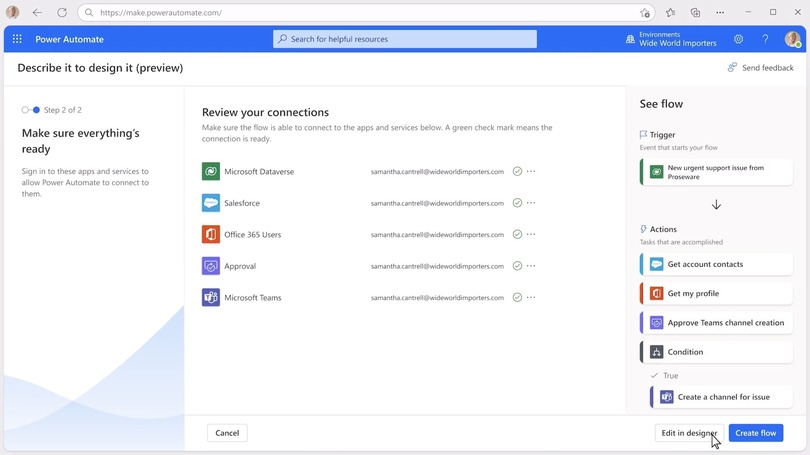Click the Send feedback link

pos(760,68)
